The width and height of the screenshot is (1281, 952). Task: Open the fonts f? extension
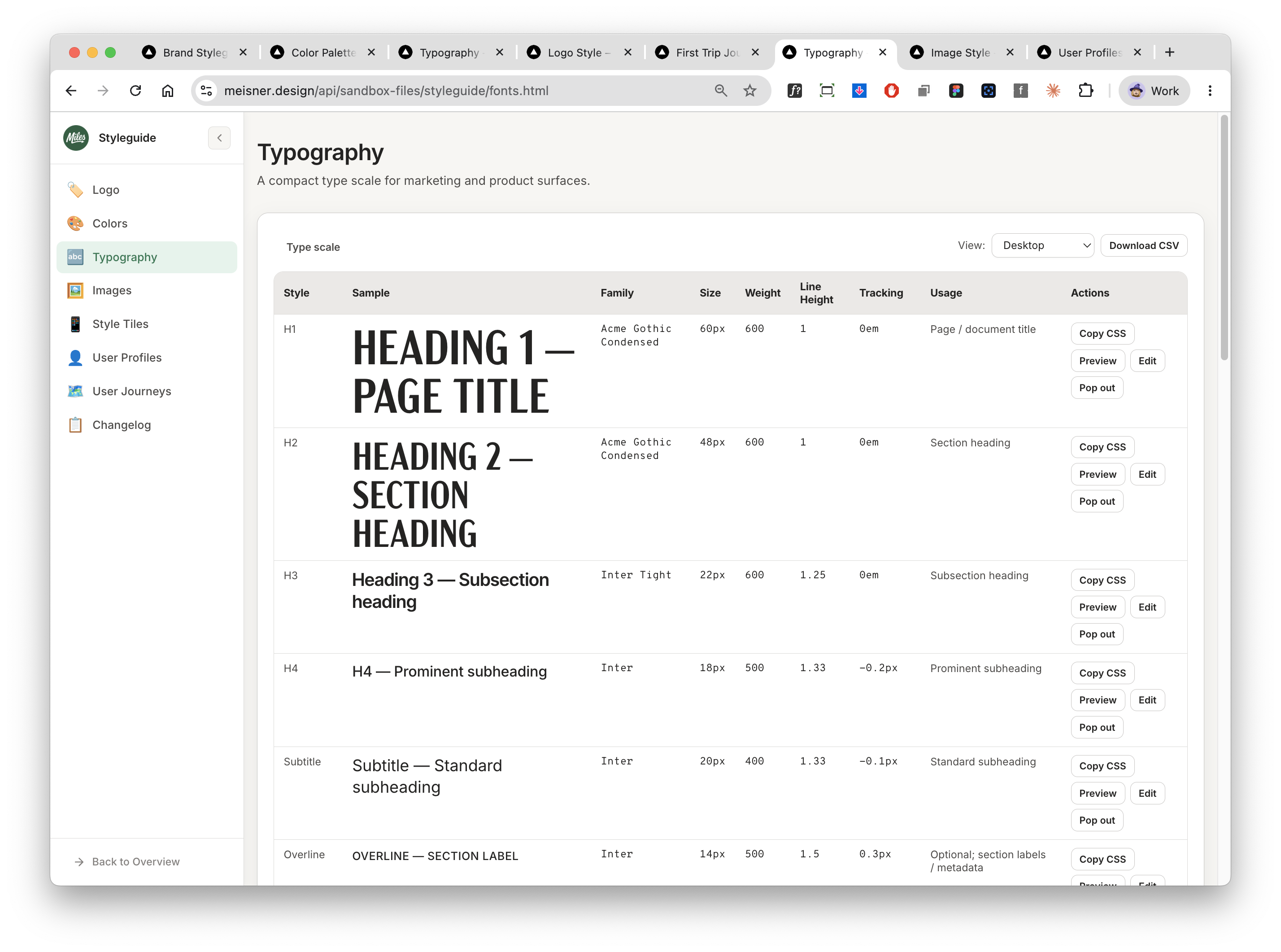point(794,91)
